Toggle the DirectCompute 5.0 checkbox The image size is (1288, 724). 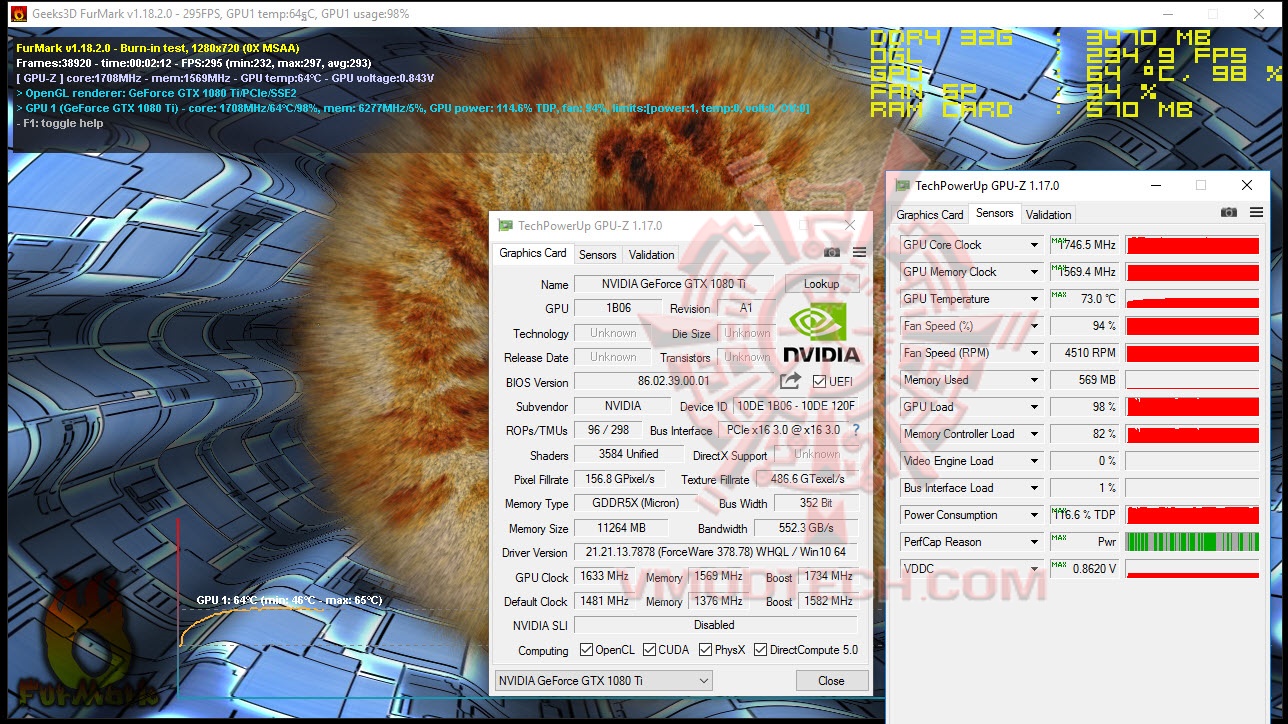[760, 650]
